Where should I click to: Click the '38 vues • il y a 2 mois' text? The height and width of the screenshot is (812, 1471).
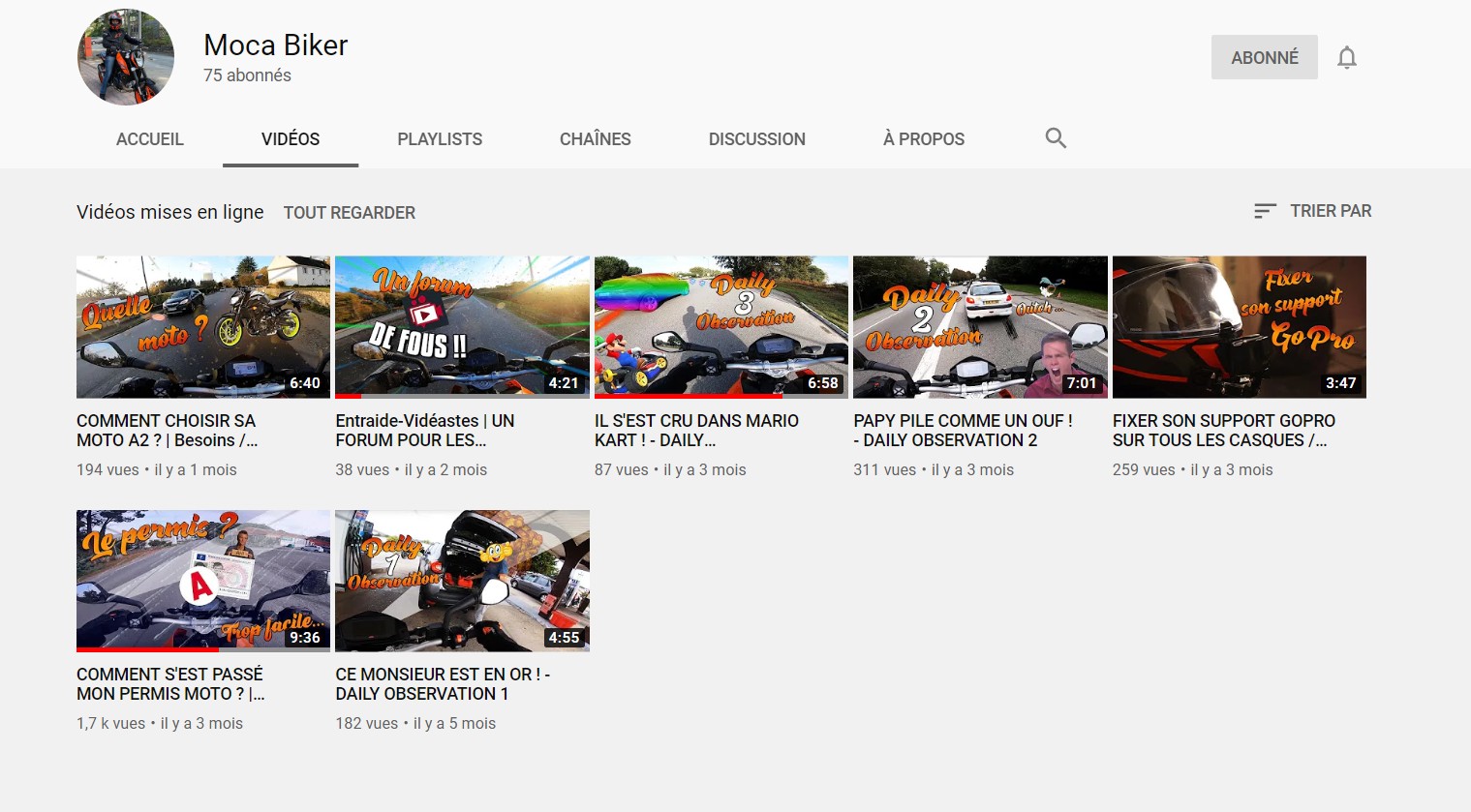point(412,469)
